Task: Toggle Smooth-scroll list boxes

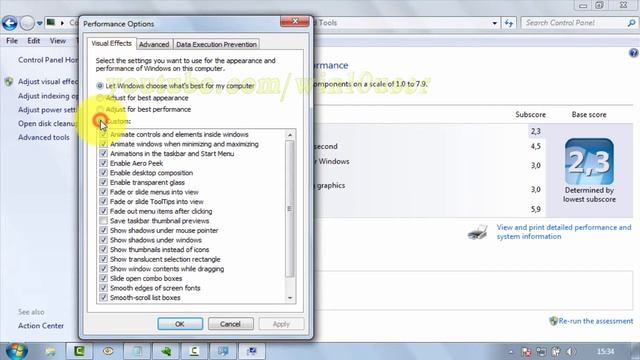Action: click(x=104, y=298)
